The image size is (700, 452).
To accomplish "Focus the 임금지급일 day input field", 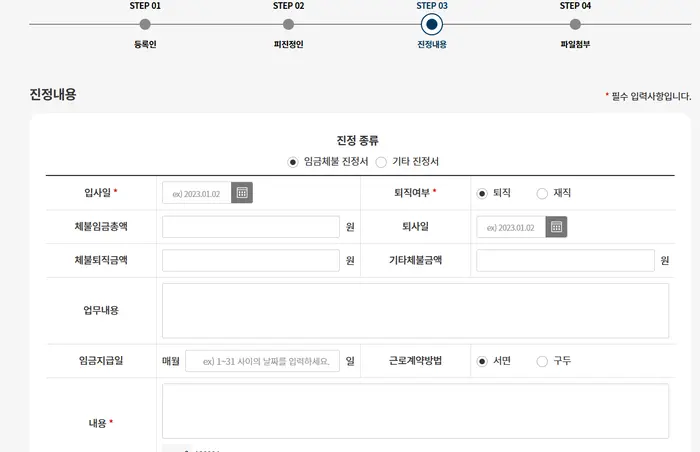I will (262, 361).
